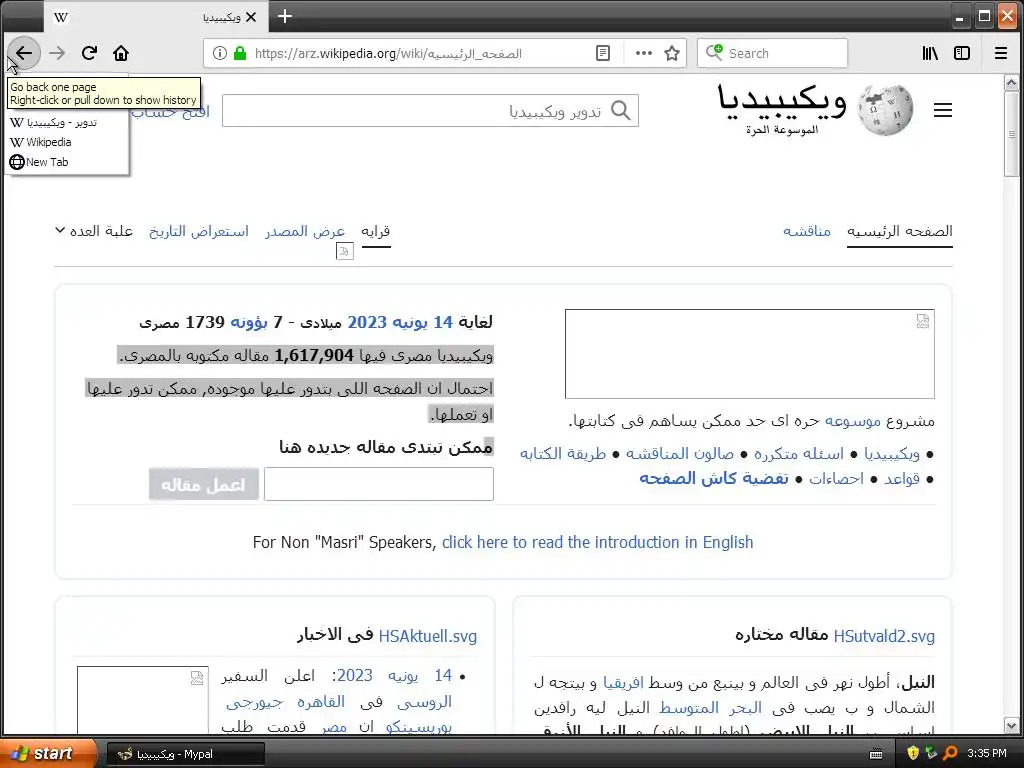Click the broken image placeholder in intro box
Screen dimensions: 1024x768
(750, 354)
